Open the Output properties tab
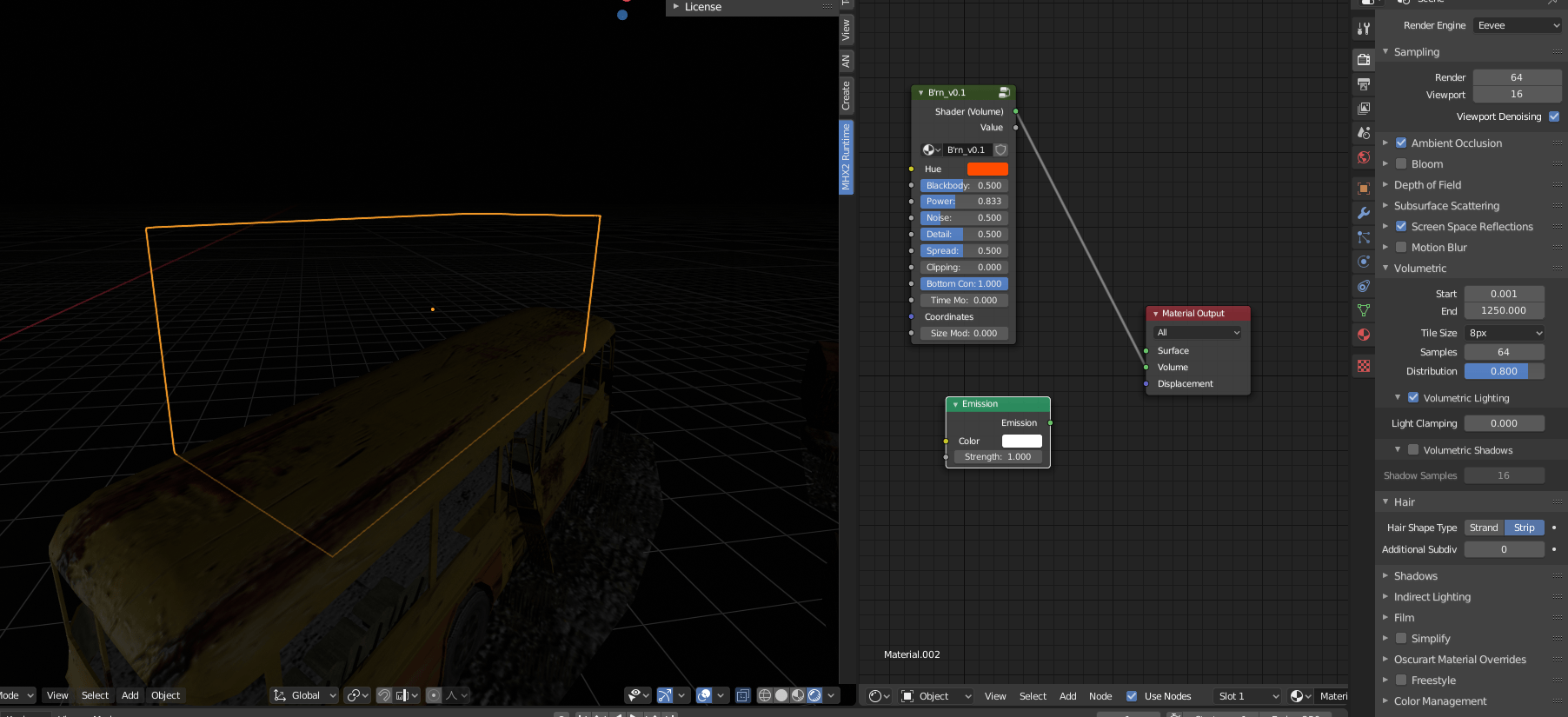 point(1363,84)
